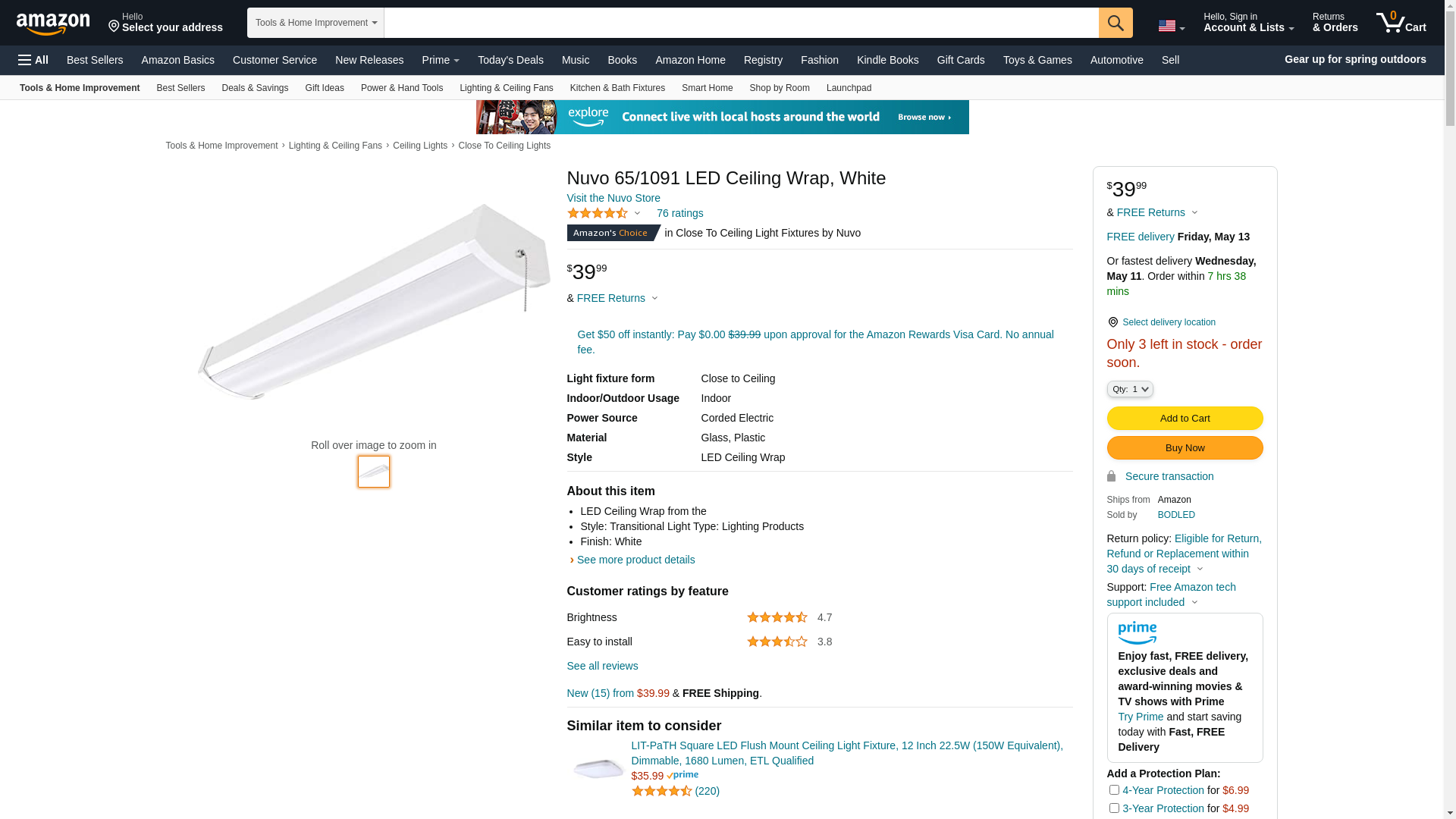The height and width of the screenshot is (819, 1456).
Task: Expand the Tools & Home Improvement search category
Action: click(315, 23)
